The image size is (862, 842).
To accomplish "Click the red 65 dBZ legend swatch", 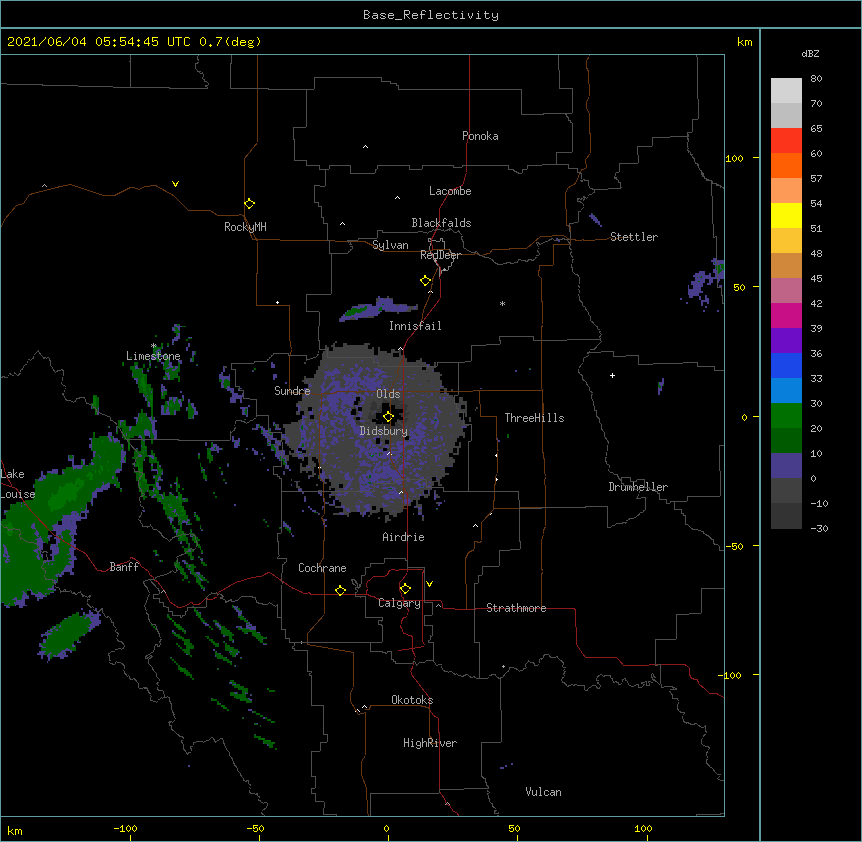I will 786,140.
